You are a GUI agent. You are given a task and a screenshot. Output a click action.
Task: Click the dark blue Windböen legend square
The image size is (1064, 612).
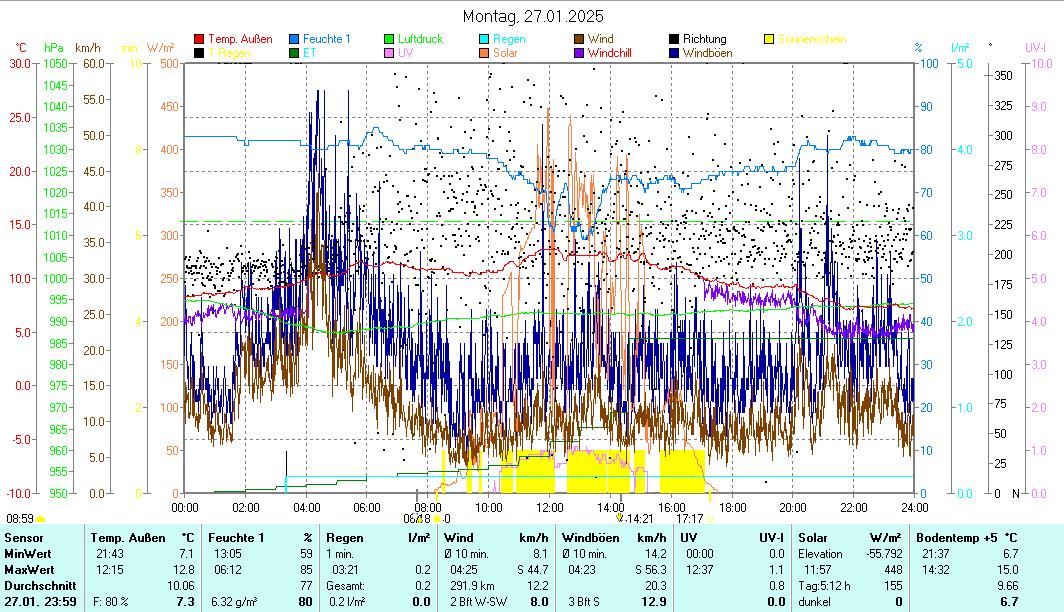674,53
